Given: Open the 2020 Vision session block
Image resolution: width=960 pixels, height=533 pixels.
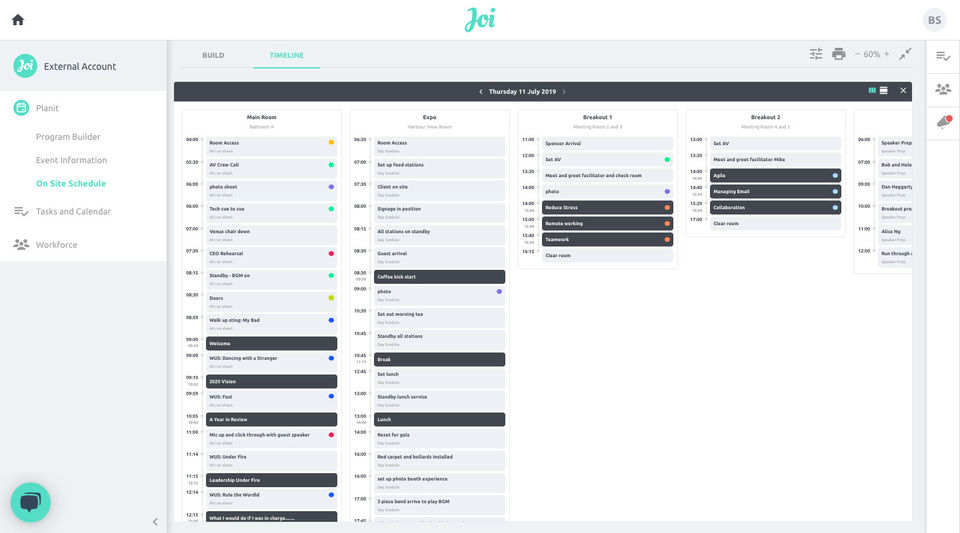Looking at the screenshot, I should click(x=271, y=381).
